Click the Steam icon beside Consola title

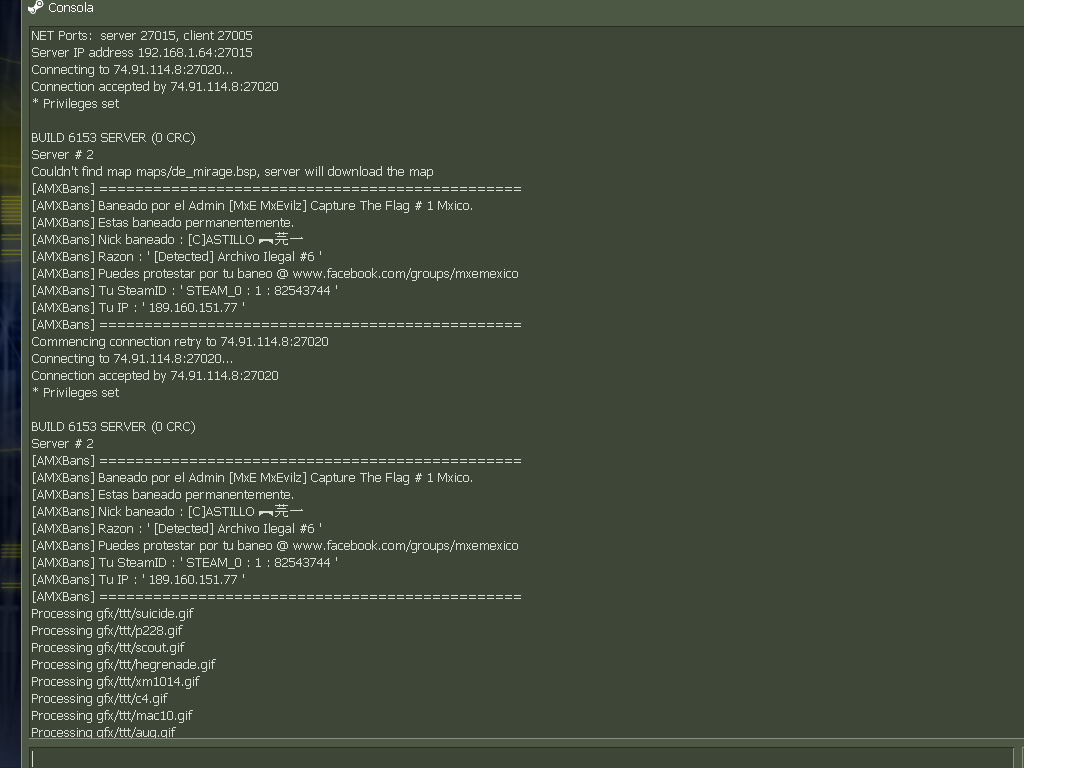[x=35, y=7]
